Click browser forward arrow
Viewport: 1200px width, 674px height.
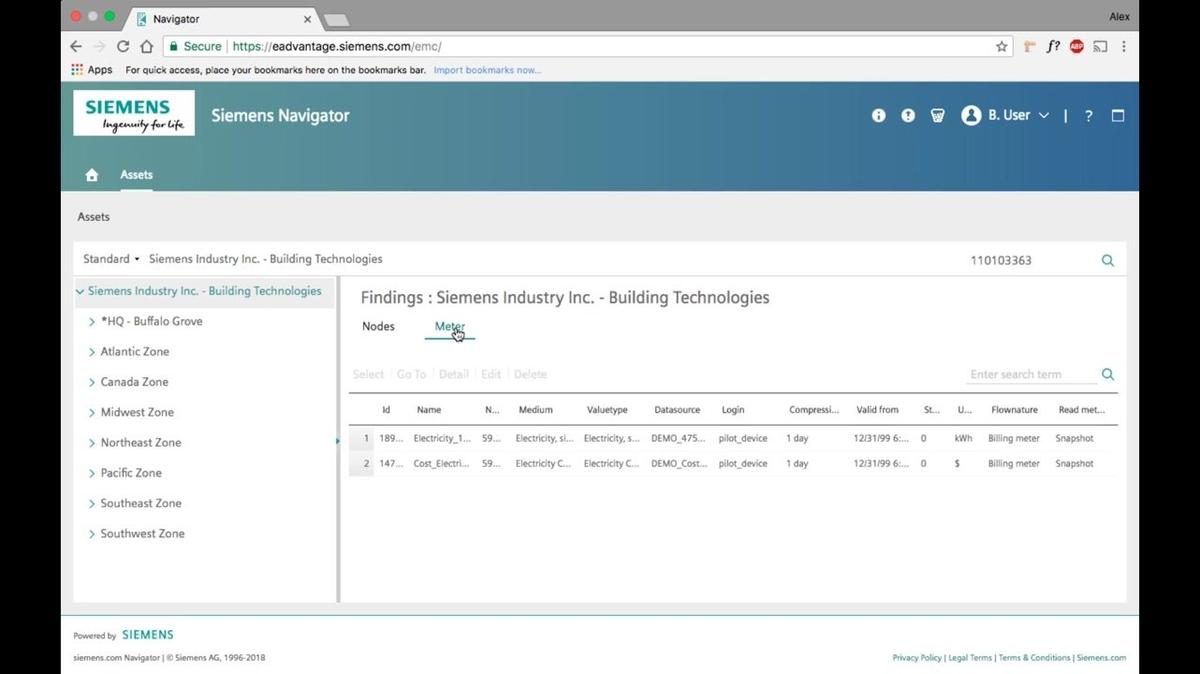(x=99, y=46)
